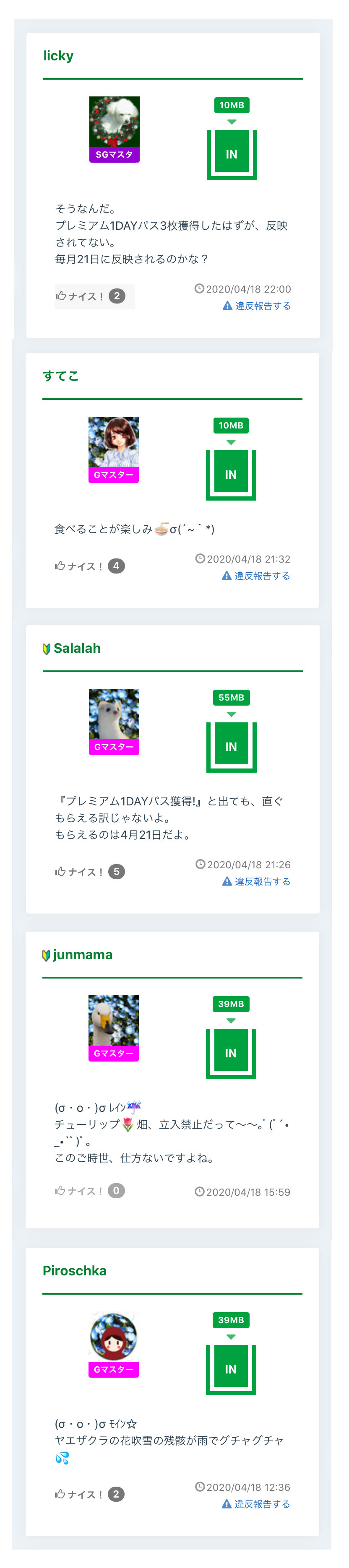Click the beginner mark icon beside Salalah
This screenshot has width=349, height=1568.
pos(46,649)
